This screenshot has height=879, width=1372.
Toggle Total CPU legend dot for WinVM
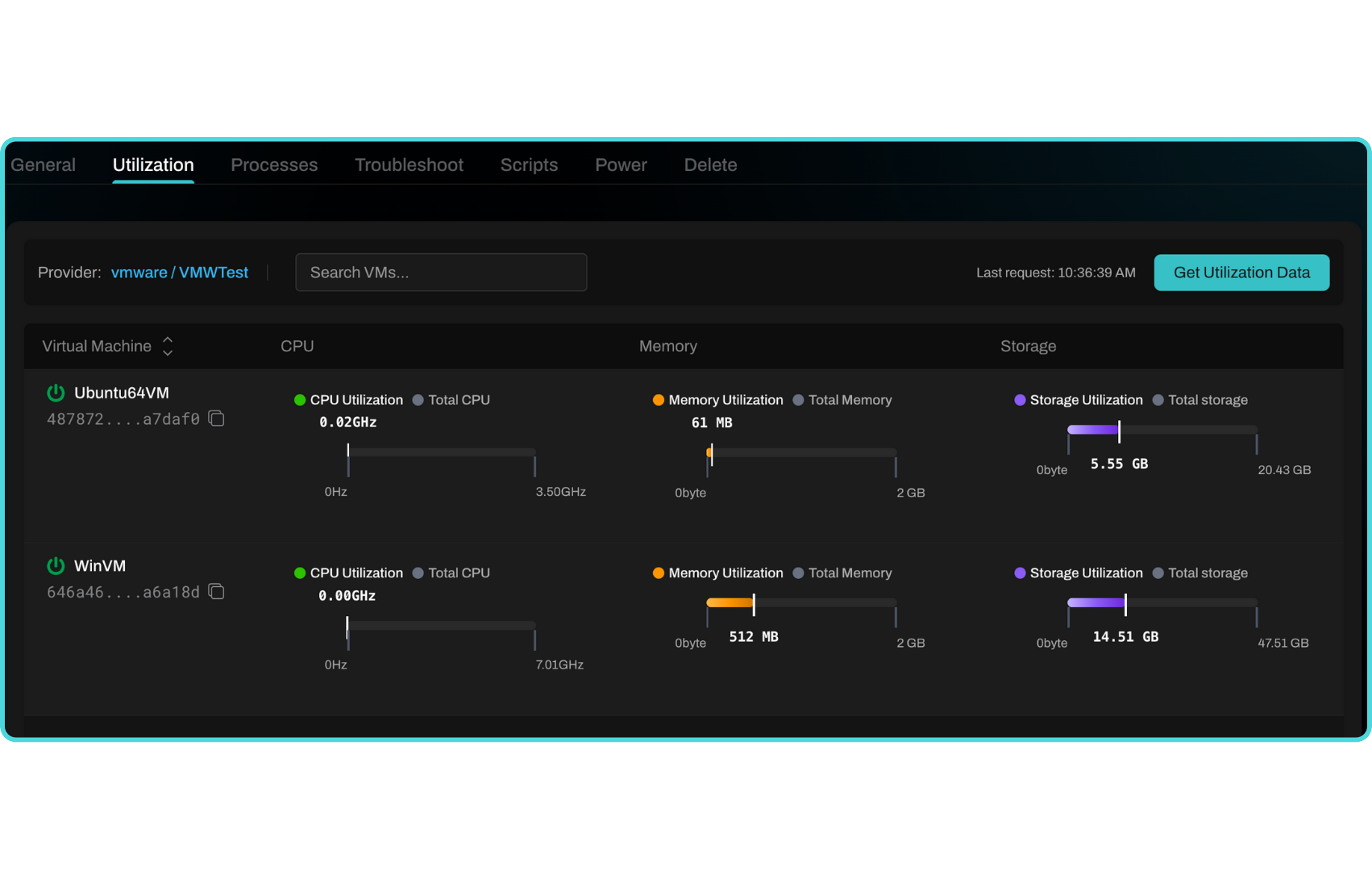tap(418, 573)
